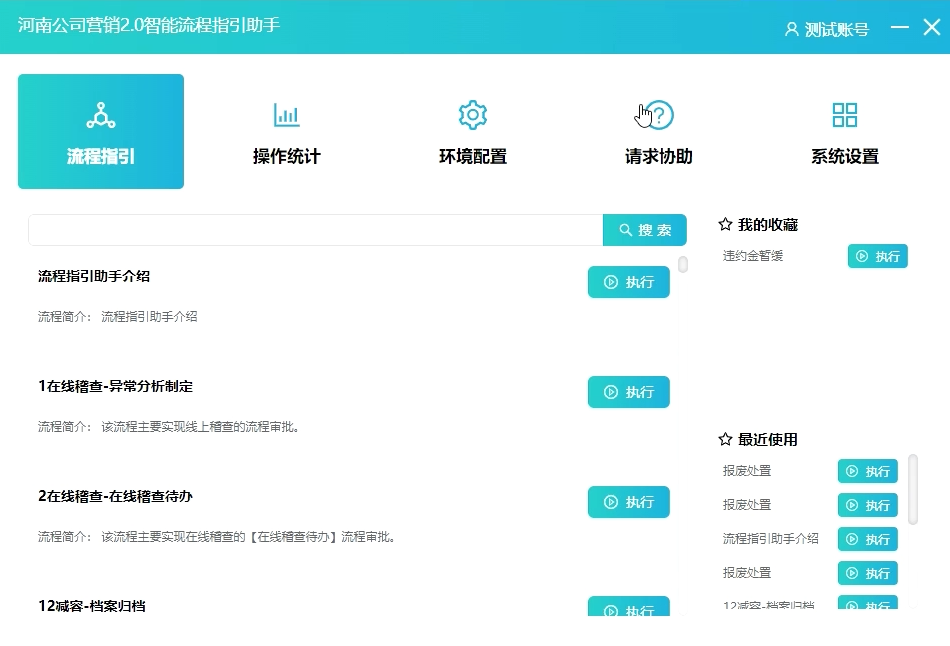Image resolution: width=950 pixels, height=646 pixels.
Task: Click the 环境配置 gear icon
Action: 472,115
